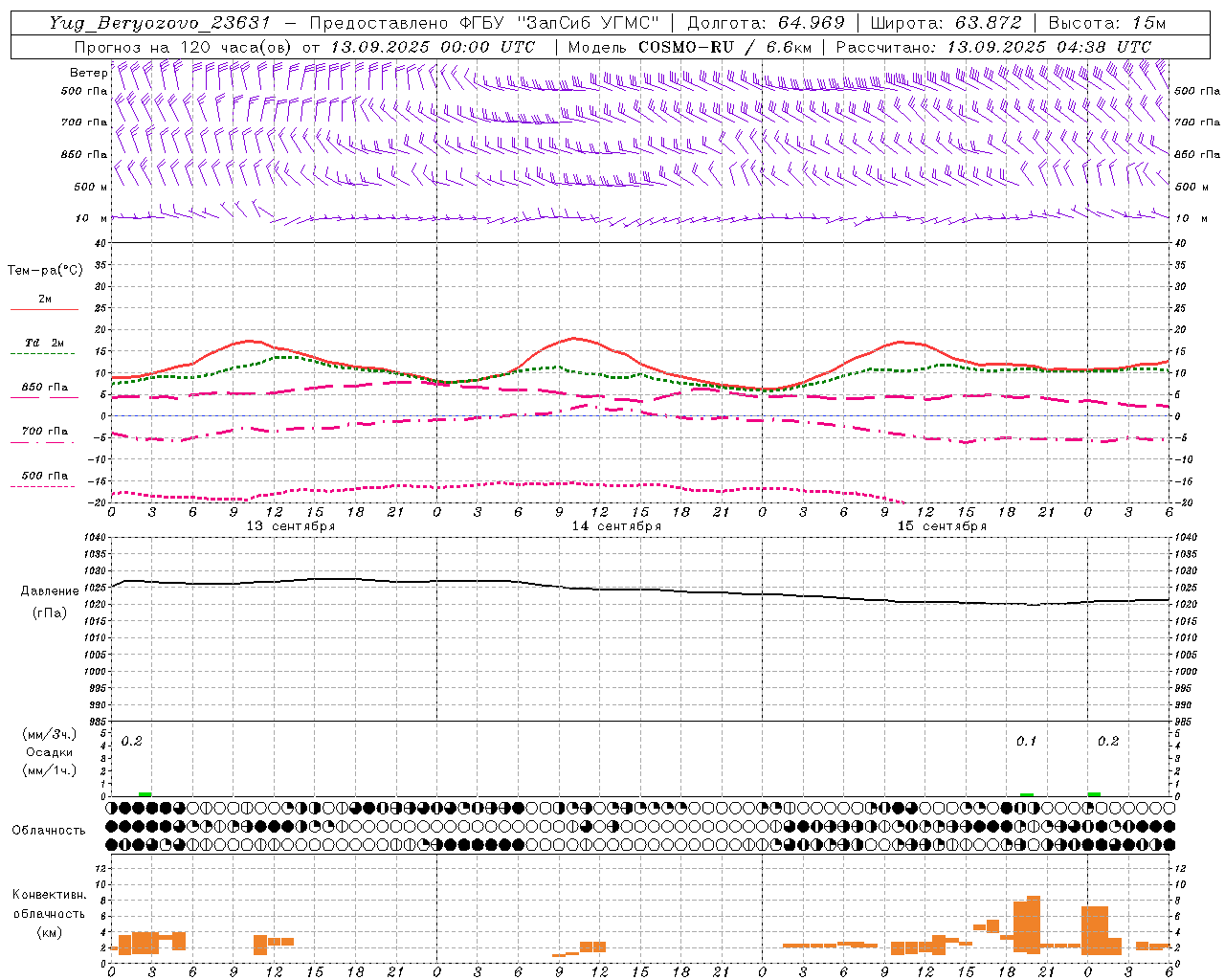
Task: Click the station title Yug_Beryozovo_23631
Action: coord(160,23)
